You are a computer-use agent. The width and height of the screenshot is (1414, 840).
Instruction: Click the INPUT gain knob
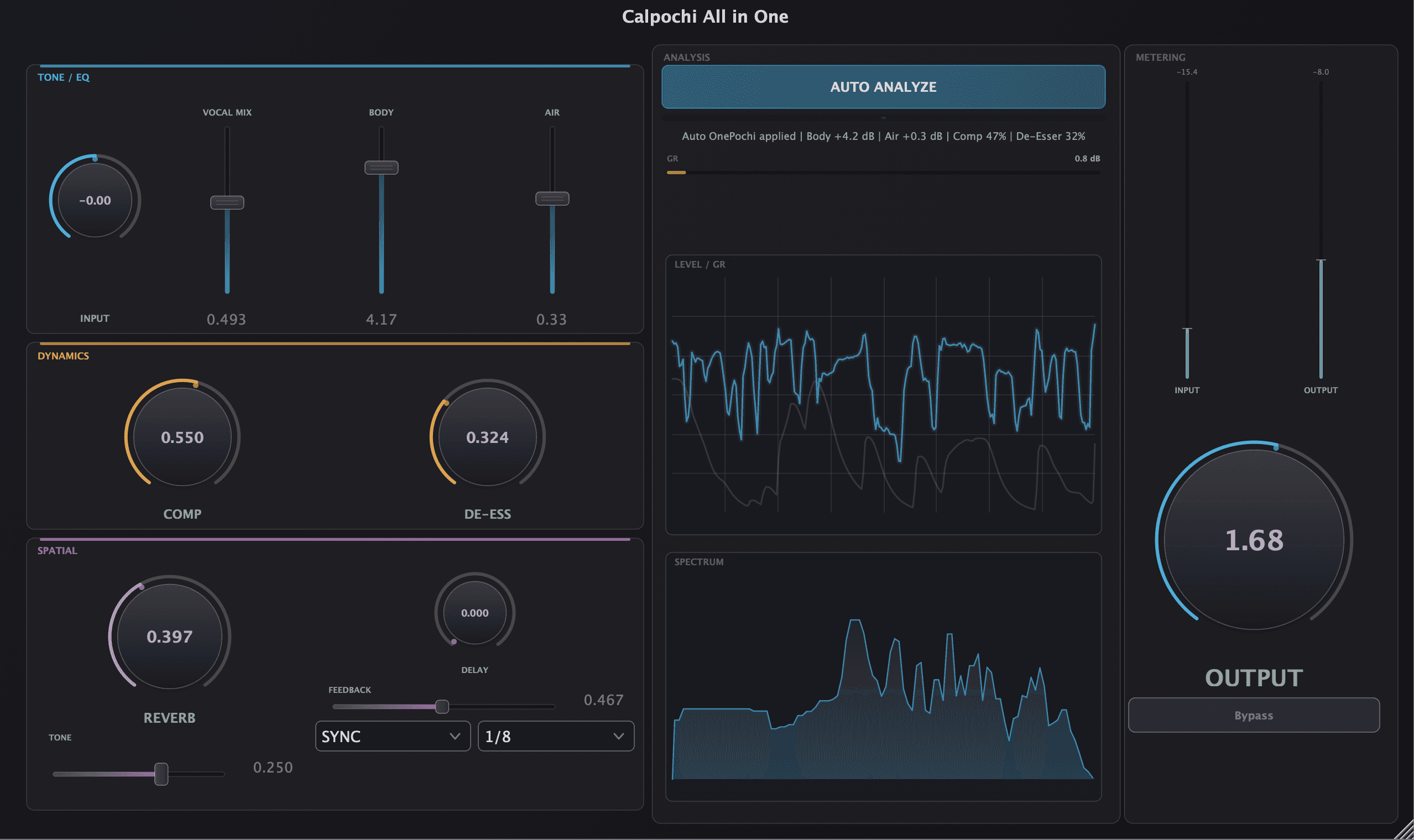coord(95,200)
